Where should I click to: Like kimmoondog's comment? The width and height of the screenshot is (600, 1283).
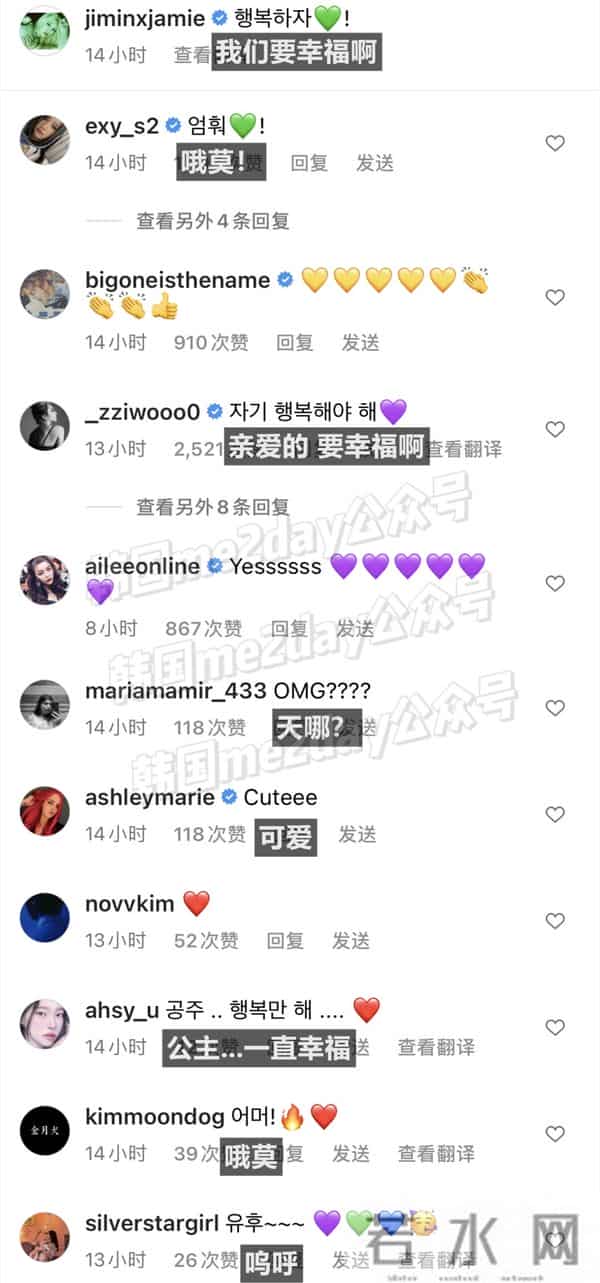[x=555, y=1134]
